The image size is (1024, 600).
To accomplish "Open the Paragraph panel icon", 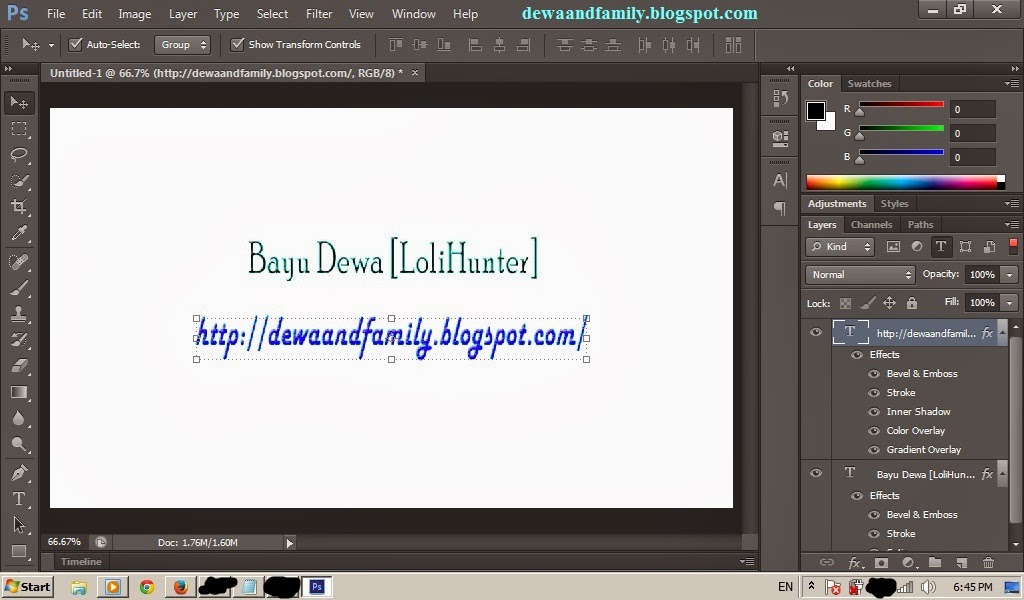I will point(780,208).
